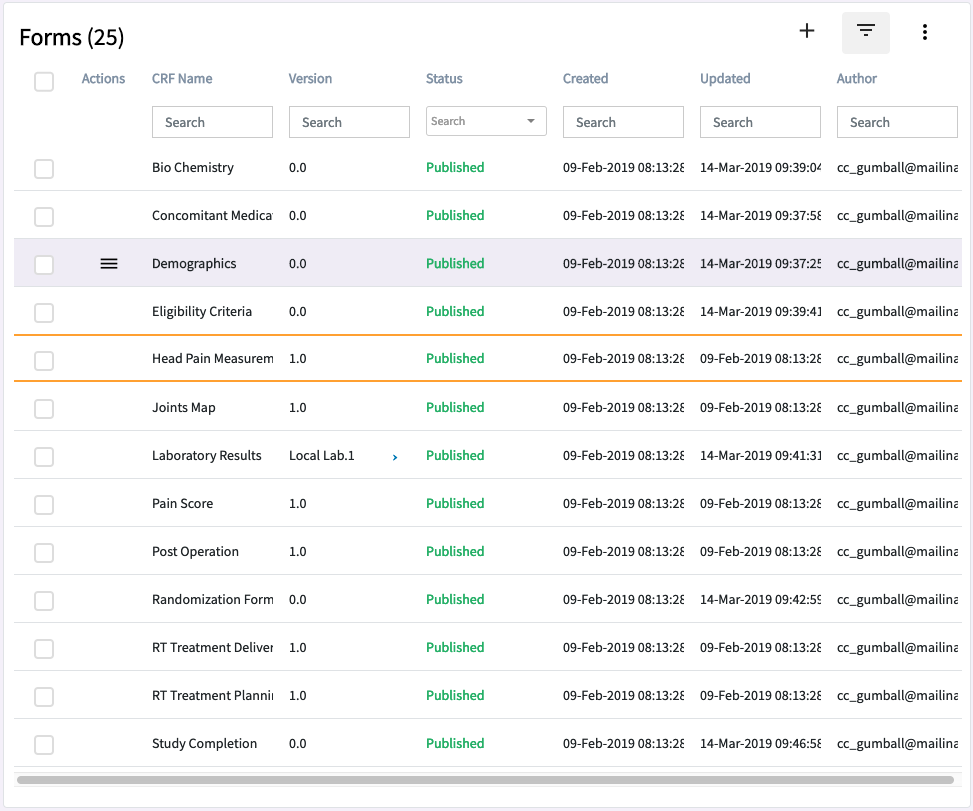Open the Eligibility Criteria form
Viewport: 973px width, 811px height.
coord(202,312)
